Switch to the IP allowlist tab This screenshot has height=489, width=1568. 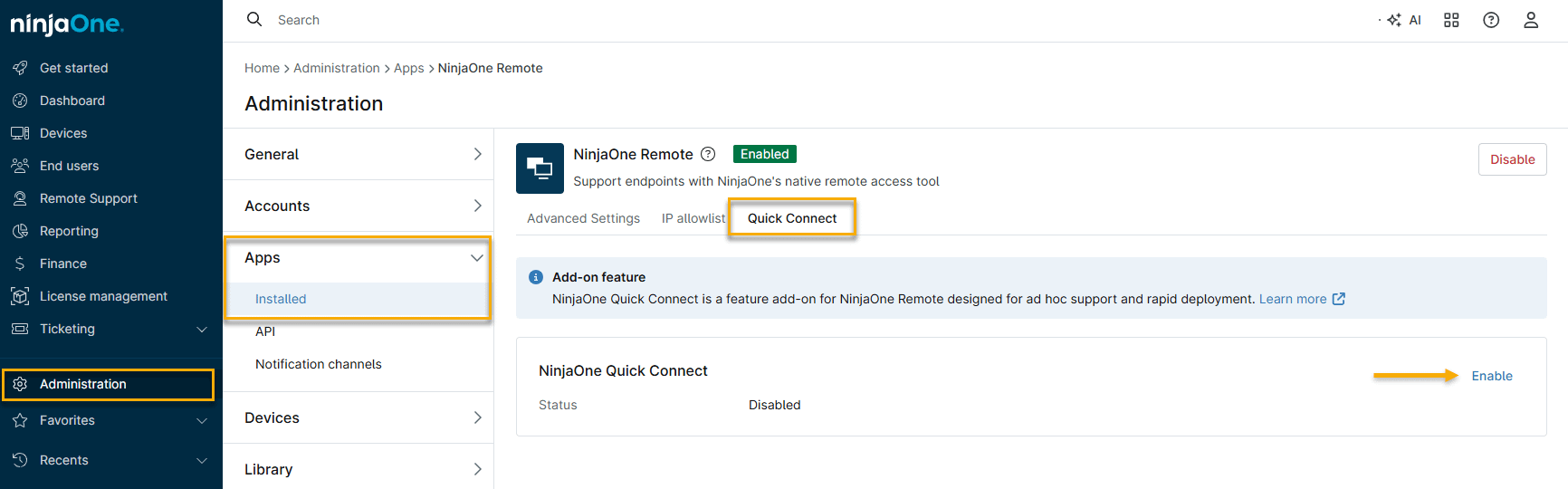[693, 218]
